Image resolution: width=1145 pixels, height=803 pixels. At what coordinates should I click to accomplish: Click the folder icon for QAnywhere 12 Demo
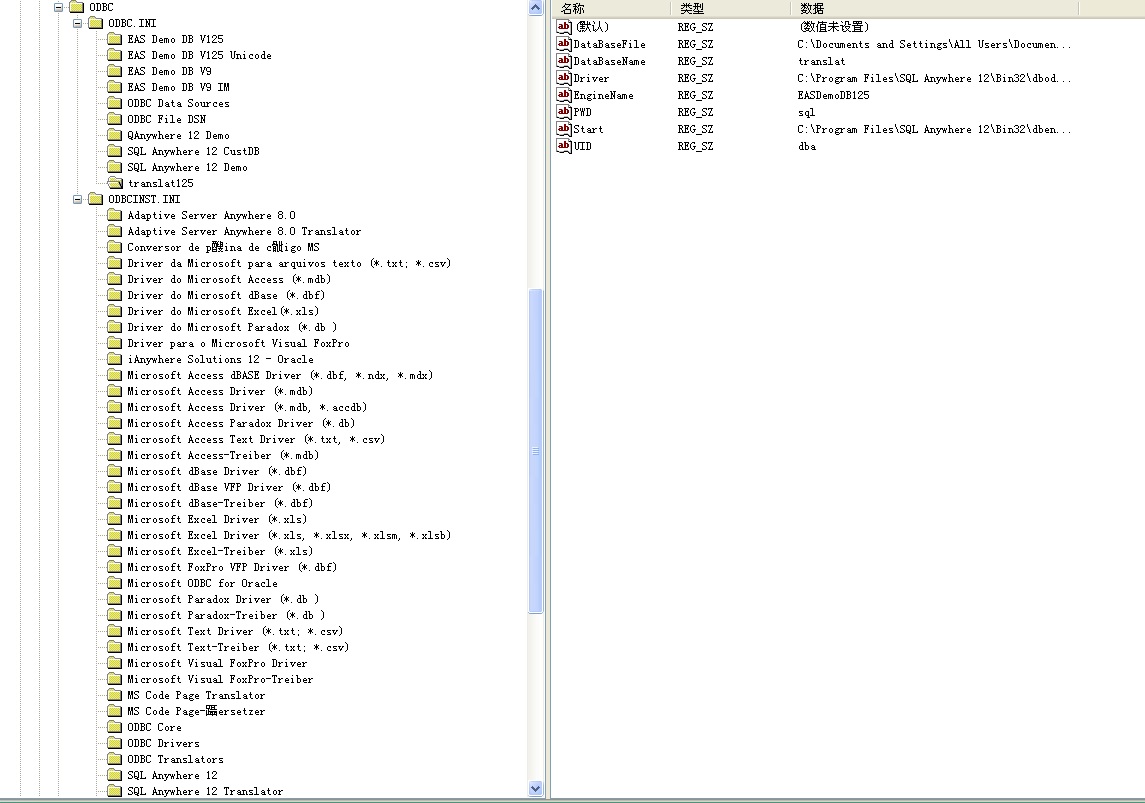pos(115,135)
